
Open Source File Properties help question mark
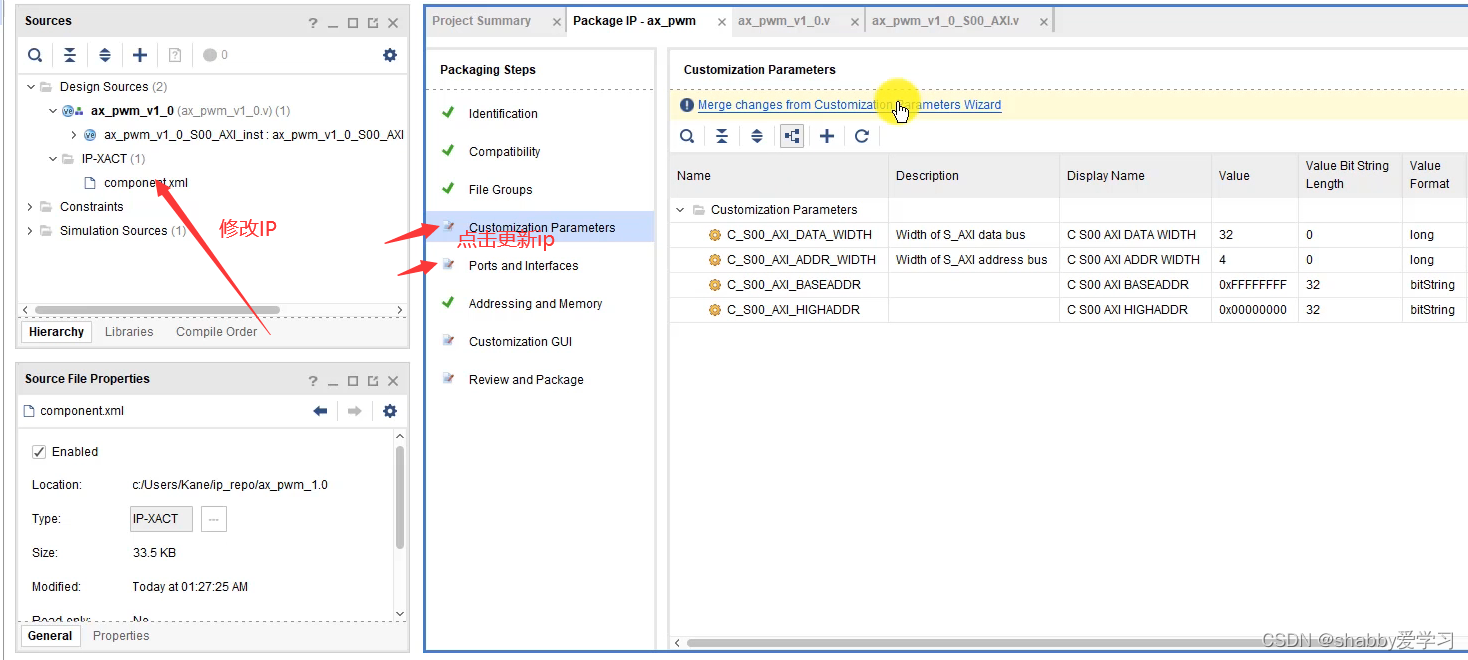pos(313,380)
